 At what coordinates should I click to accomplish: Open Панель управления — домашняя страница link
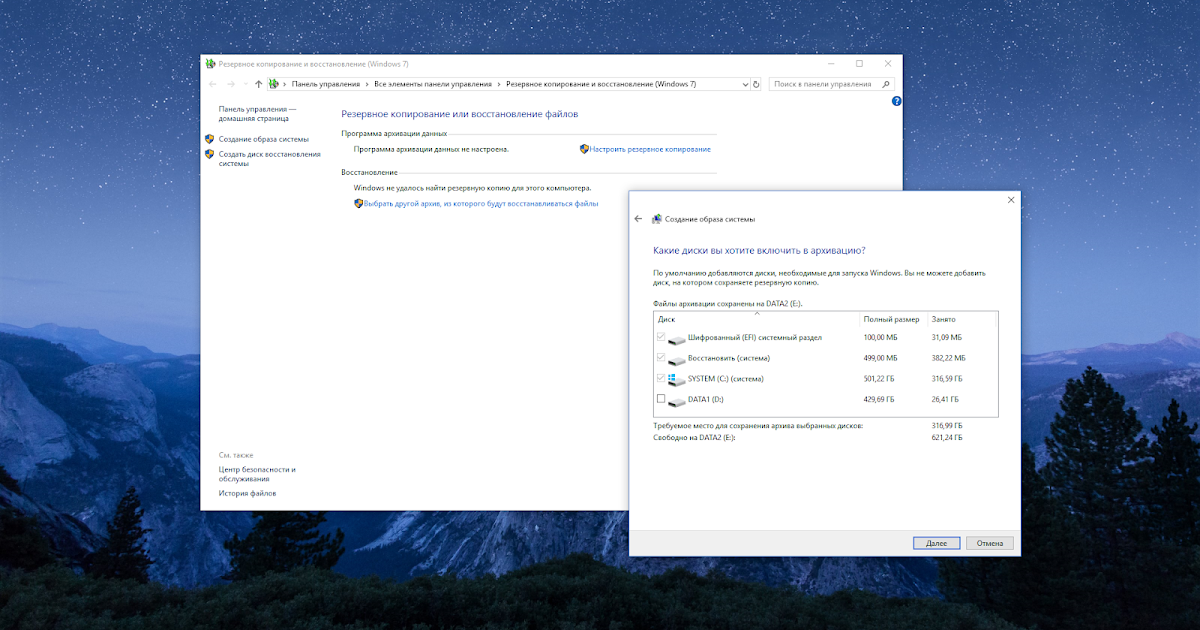click(258, 113)
